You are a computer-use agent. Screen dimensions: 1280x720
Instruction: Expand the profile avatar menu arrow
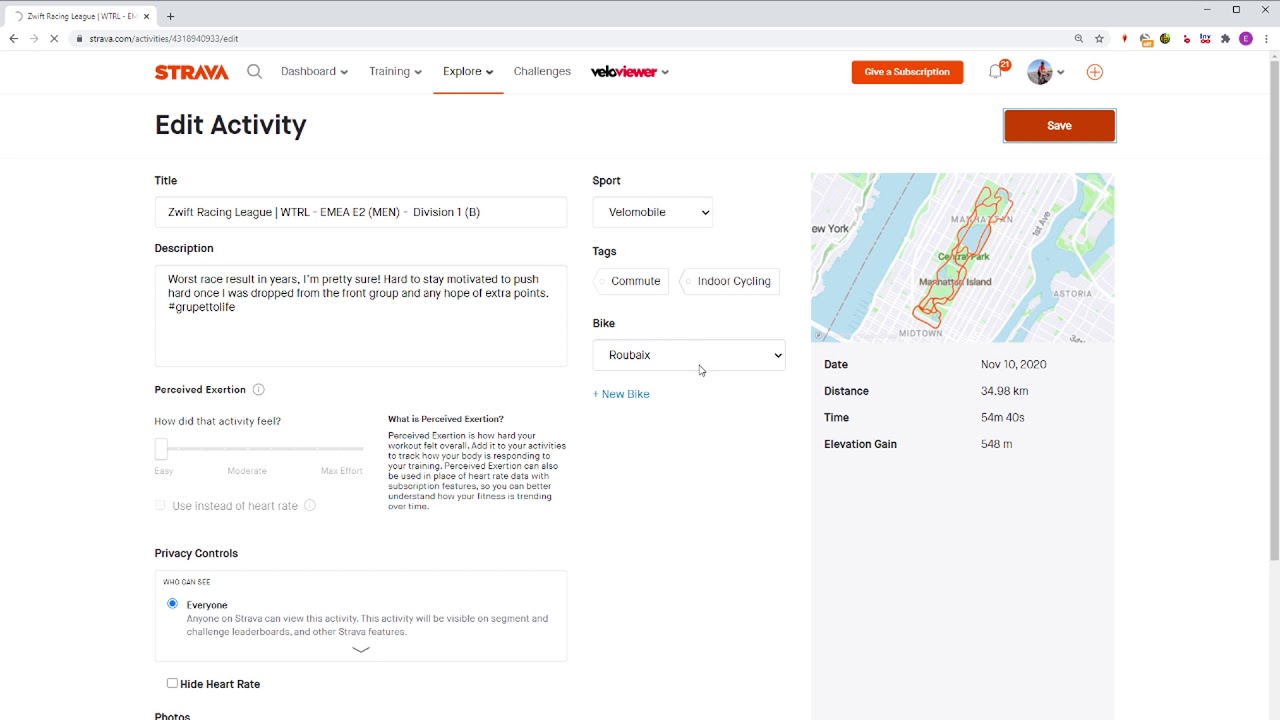coord(1061,72)
